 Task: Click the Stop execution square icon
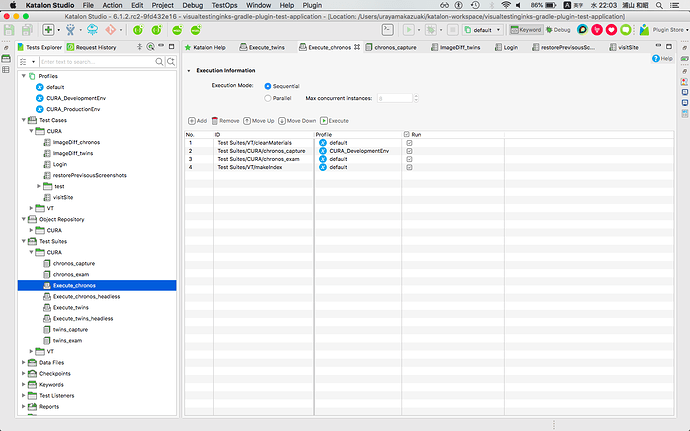452,30
